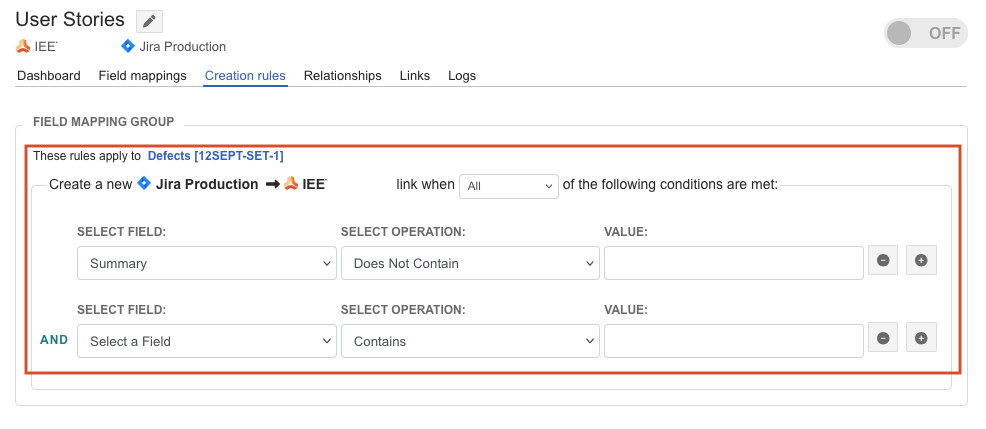The image size is (986, 429).
Task: Open the Contains operation dropdown
Action: pyautogui.click(x=470, y=341)
